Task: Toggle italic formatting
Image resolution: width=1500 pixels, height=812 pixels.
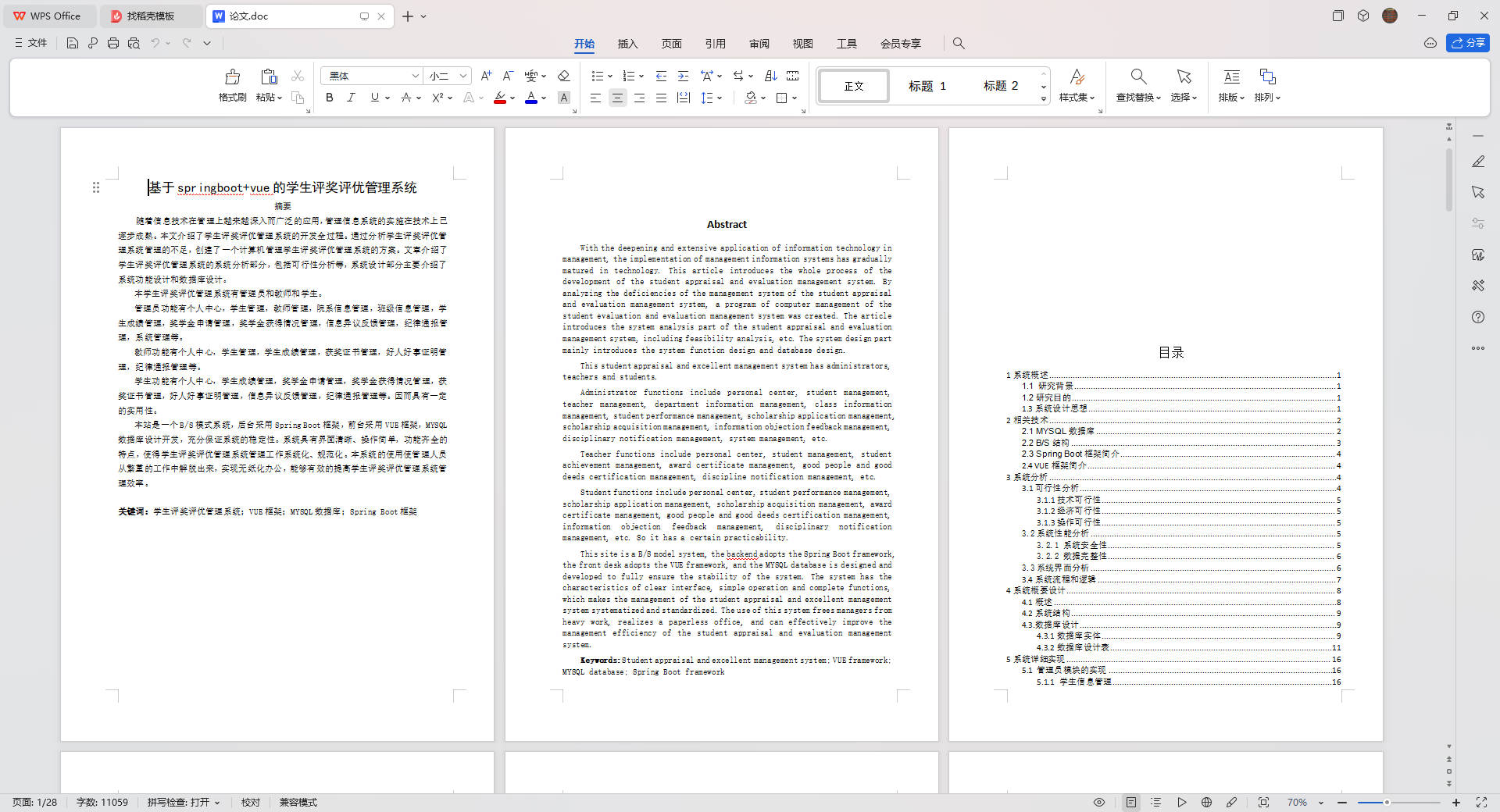Action: (x=352, y=98)
